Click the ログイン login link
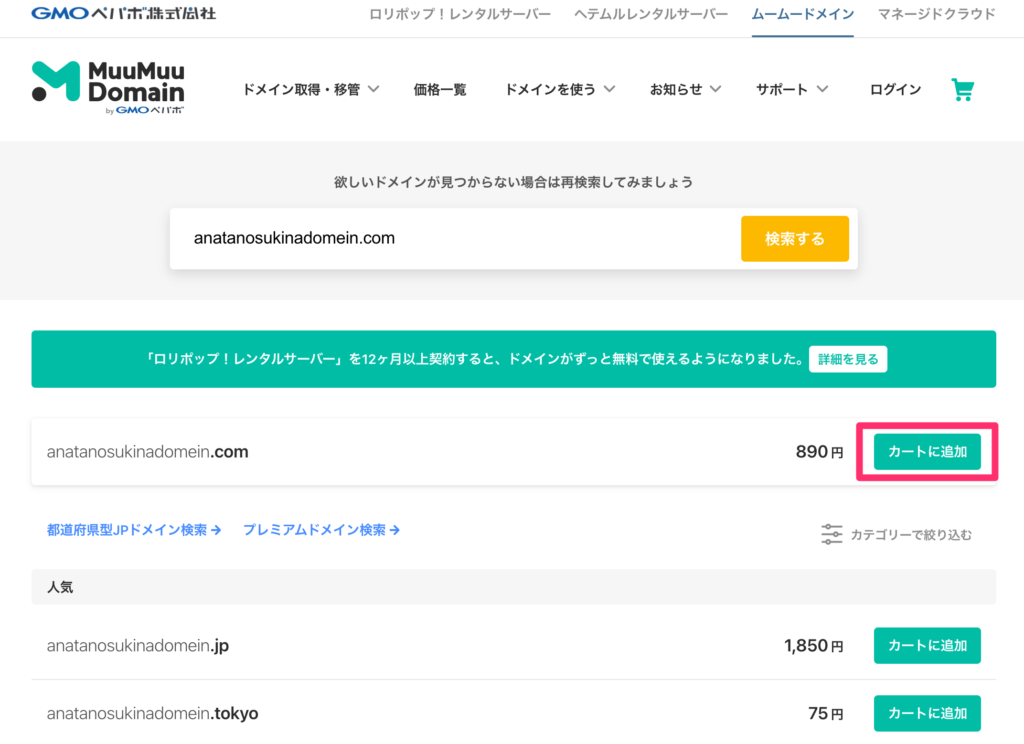This screenshot has width=1024, height=744. tap(895, 89)
